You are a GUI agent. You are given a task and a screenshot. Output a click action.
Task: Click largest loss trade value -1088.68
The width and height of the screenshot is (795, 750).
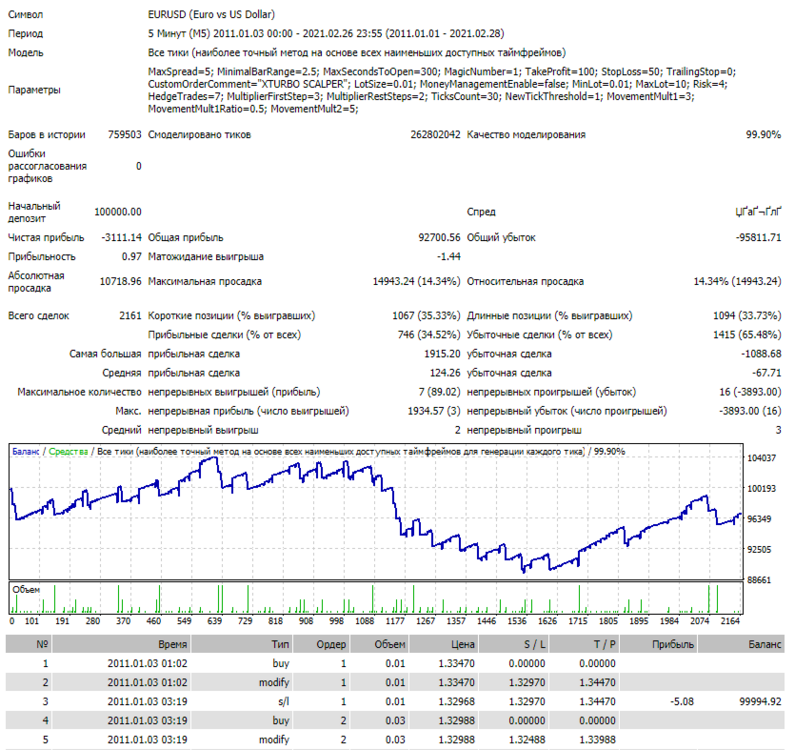(761, 354)
